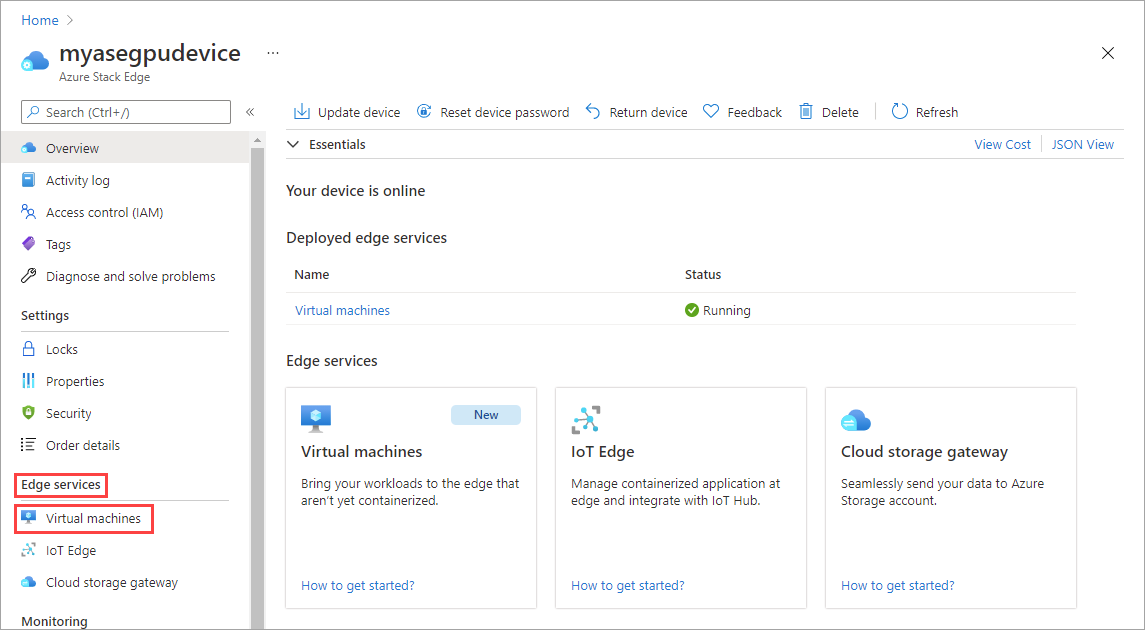Open the ellipsis more options menu
The image size is (1145, 630).
[x=273, y=53]
